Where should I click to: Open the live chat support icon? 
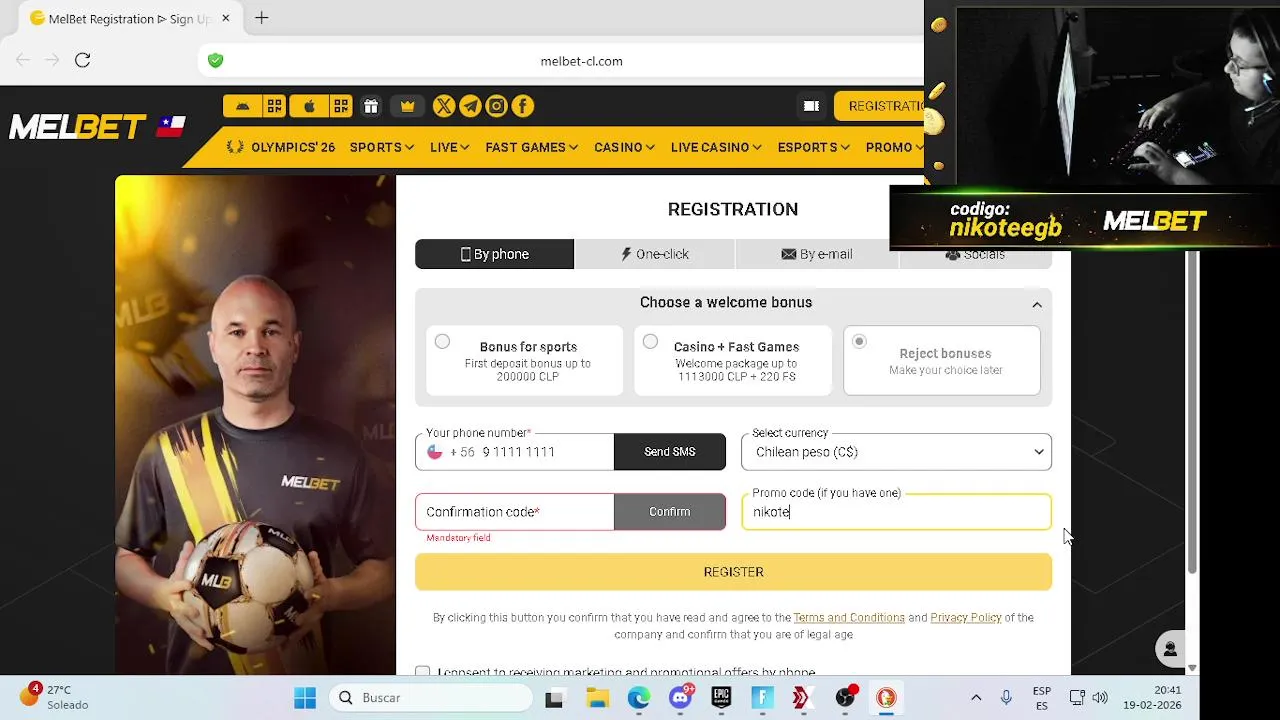pos(1171,648)
